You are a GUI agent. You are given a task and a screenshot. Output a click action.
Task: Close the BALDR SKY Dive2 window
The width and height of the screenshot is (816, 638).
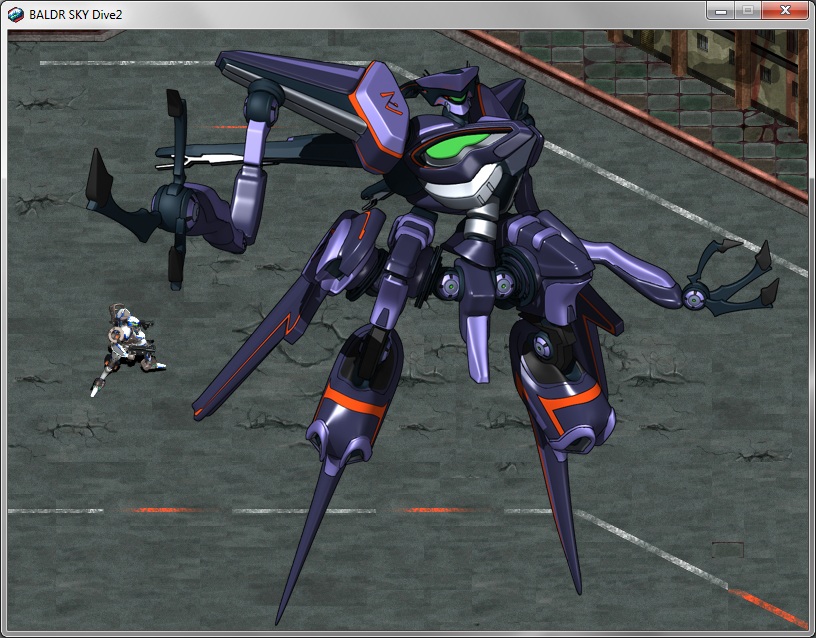pos(785,10)
